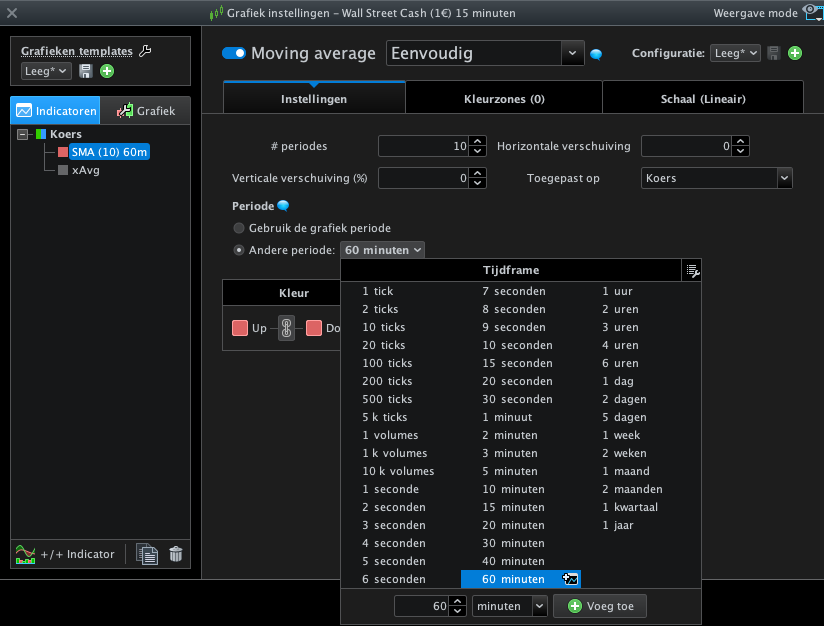The width and height of the screenshot is (824, 626).
Task: Select the xAvg tree item
Action: tap(86, 170)
